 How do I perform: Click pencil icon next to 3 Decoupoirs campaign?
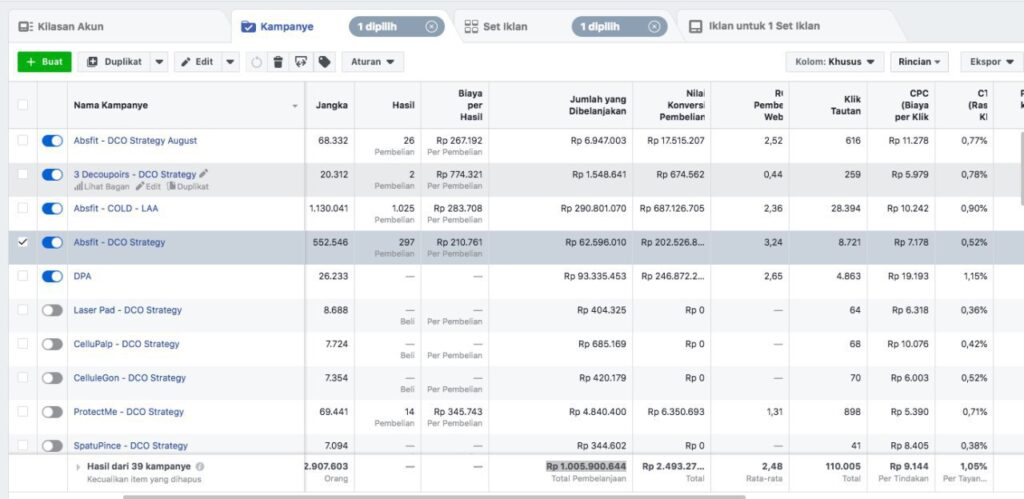point(205,174)
